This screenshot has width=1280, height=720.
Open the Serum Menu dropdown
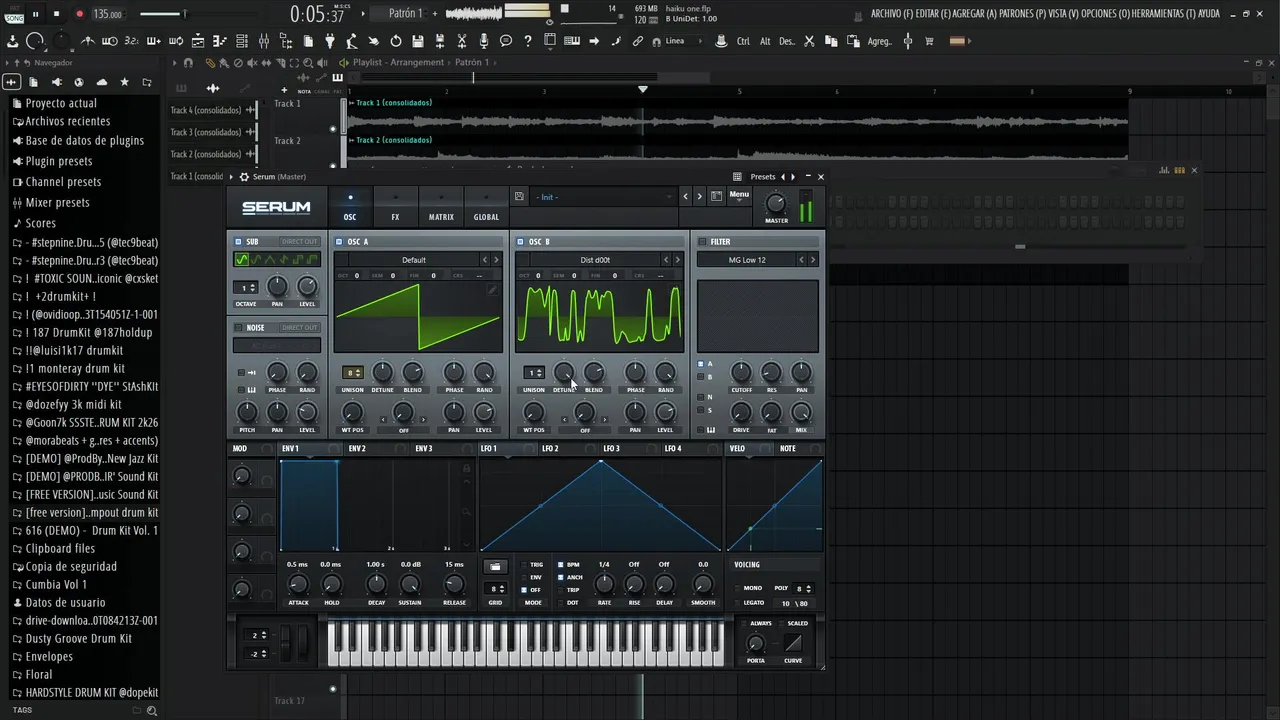[x=739, y=195]
